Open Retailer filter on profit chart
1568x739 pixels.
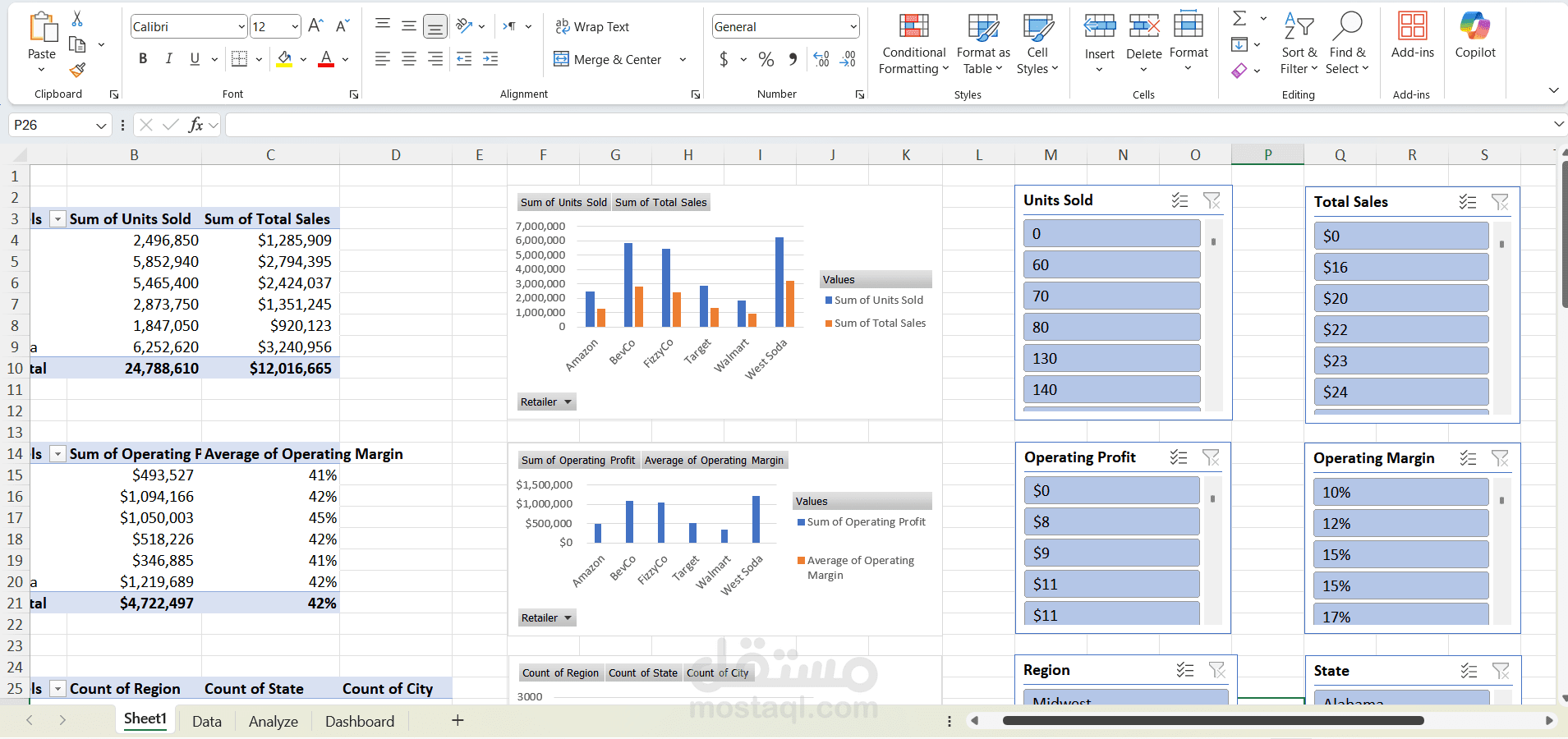click(x=547, y=617)
